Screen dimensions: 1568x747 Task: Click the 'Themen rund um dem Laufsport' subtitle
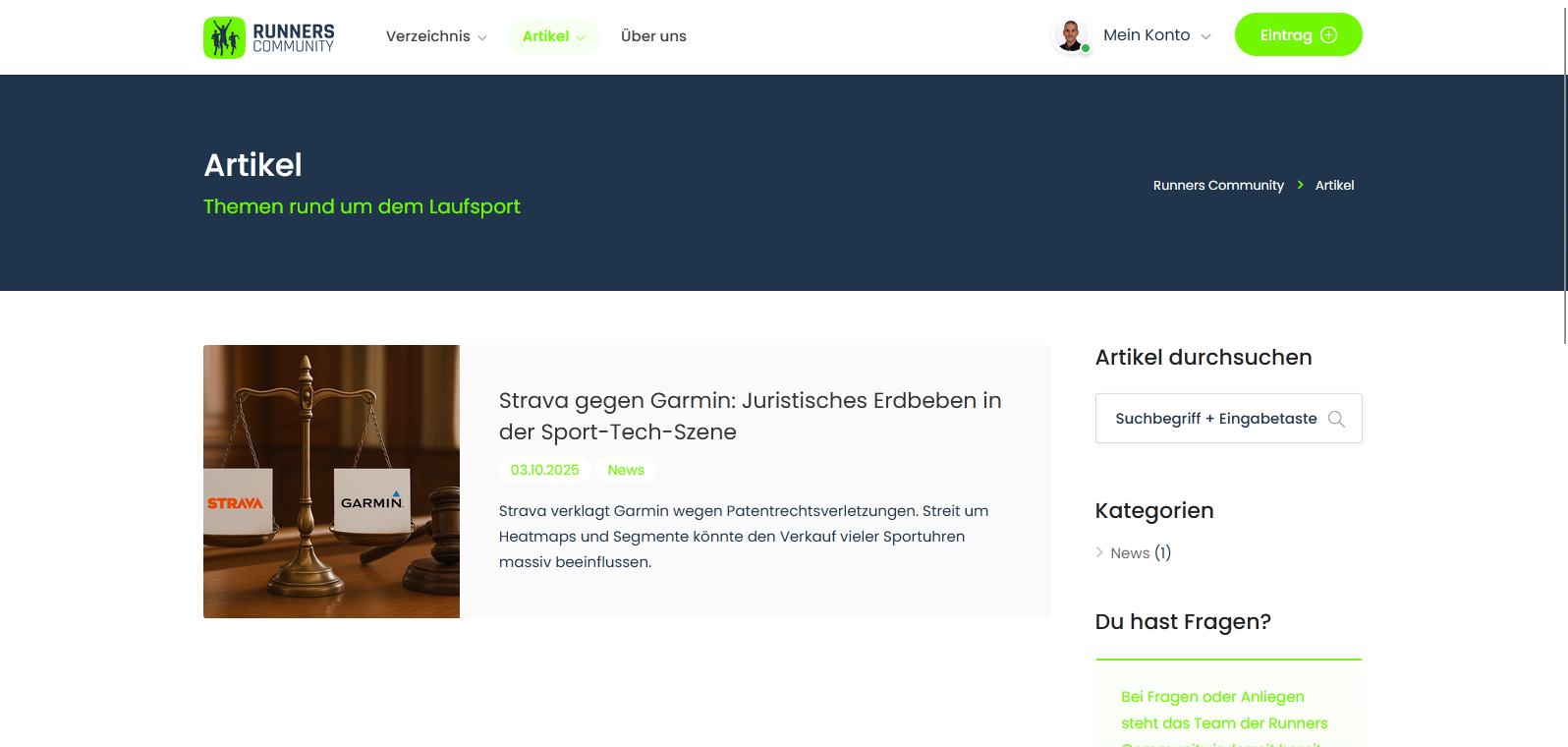click(362, 206)
